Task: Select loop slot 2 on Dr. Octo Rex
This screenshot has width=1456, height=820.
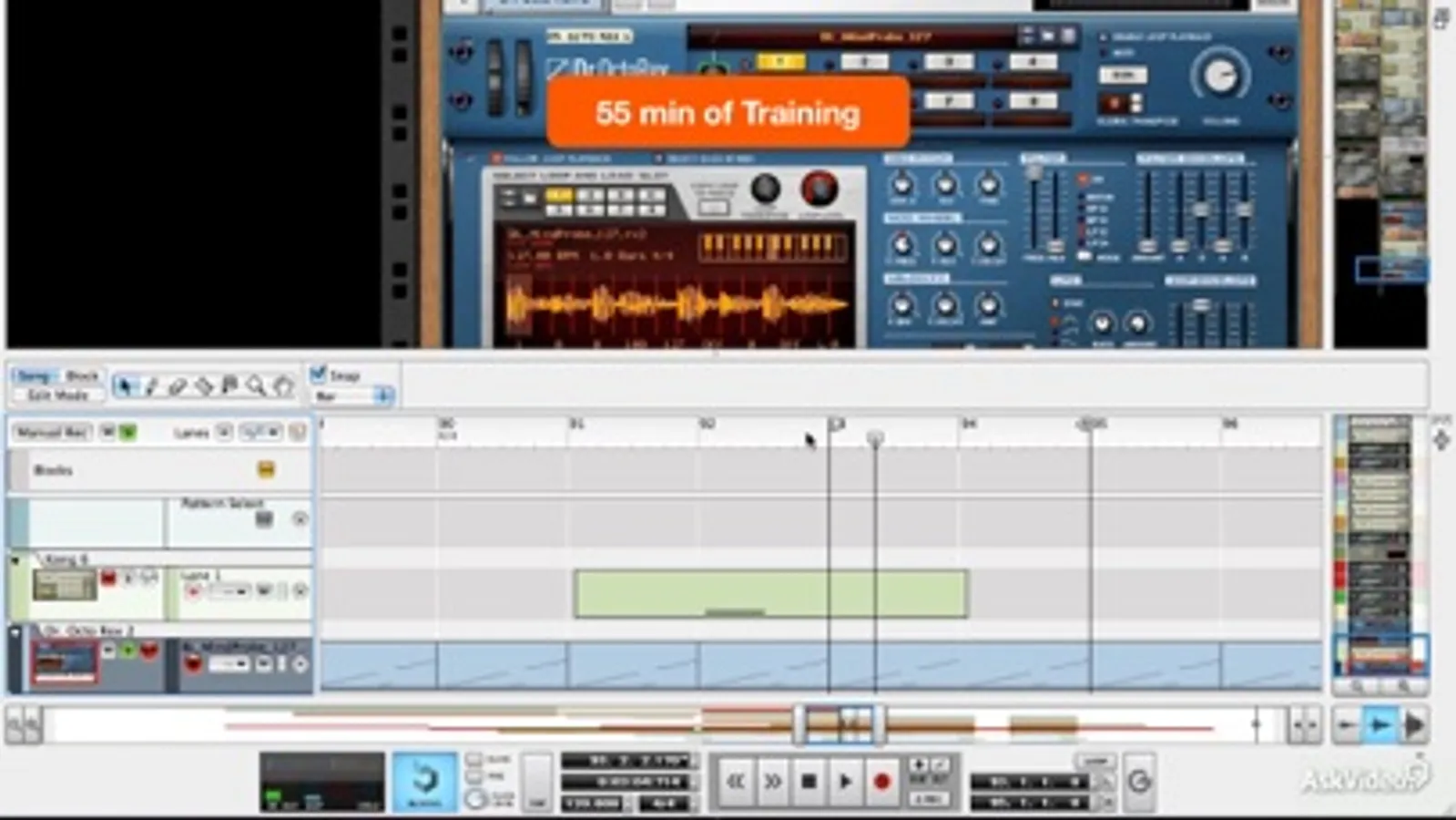Action: click(863, 62)
